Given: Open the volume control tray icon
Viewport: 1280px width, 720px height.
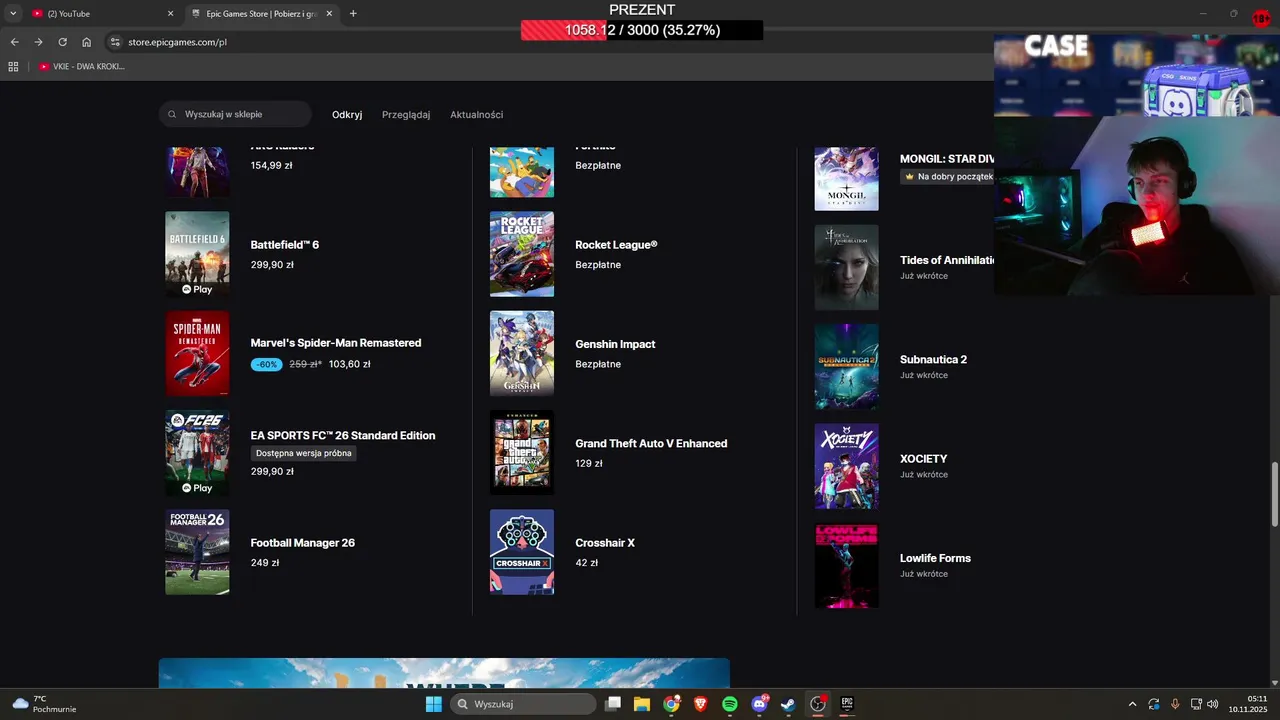Looking at the screenshot, I should coord(1213,704).
